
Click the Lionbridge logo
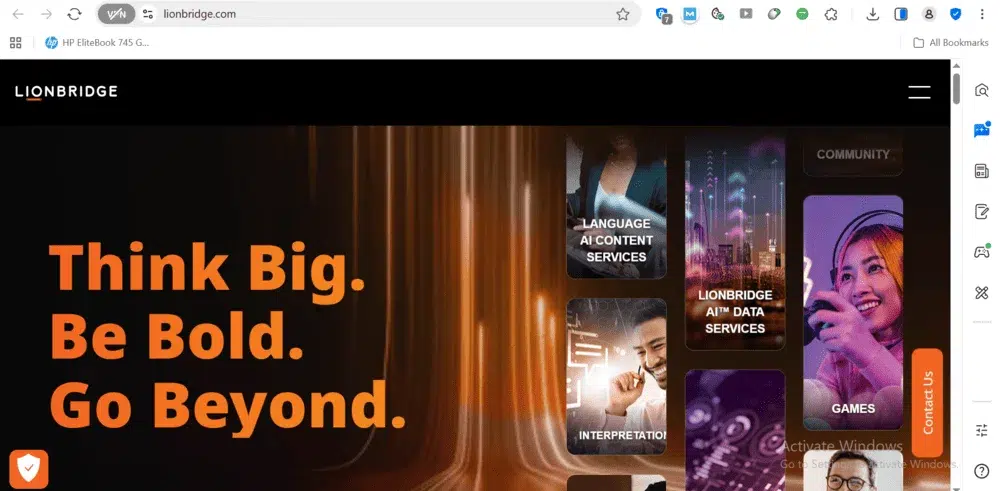[66, 92]
